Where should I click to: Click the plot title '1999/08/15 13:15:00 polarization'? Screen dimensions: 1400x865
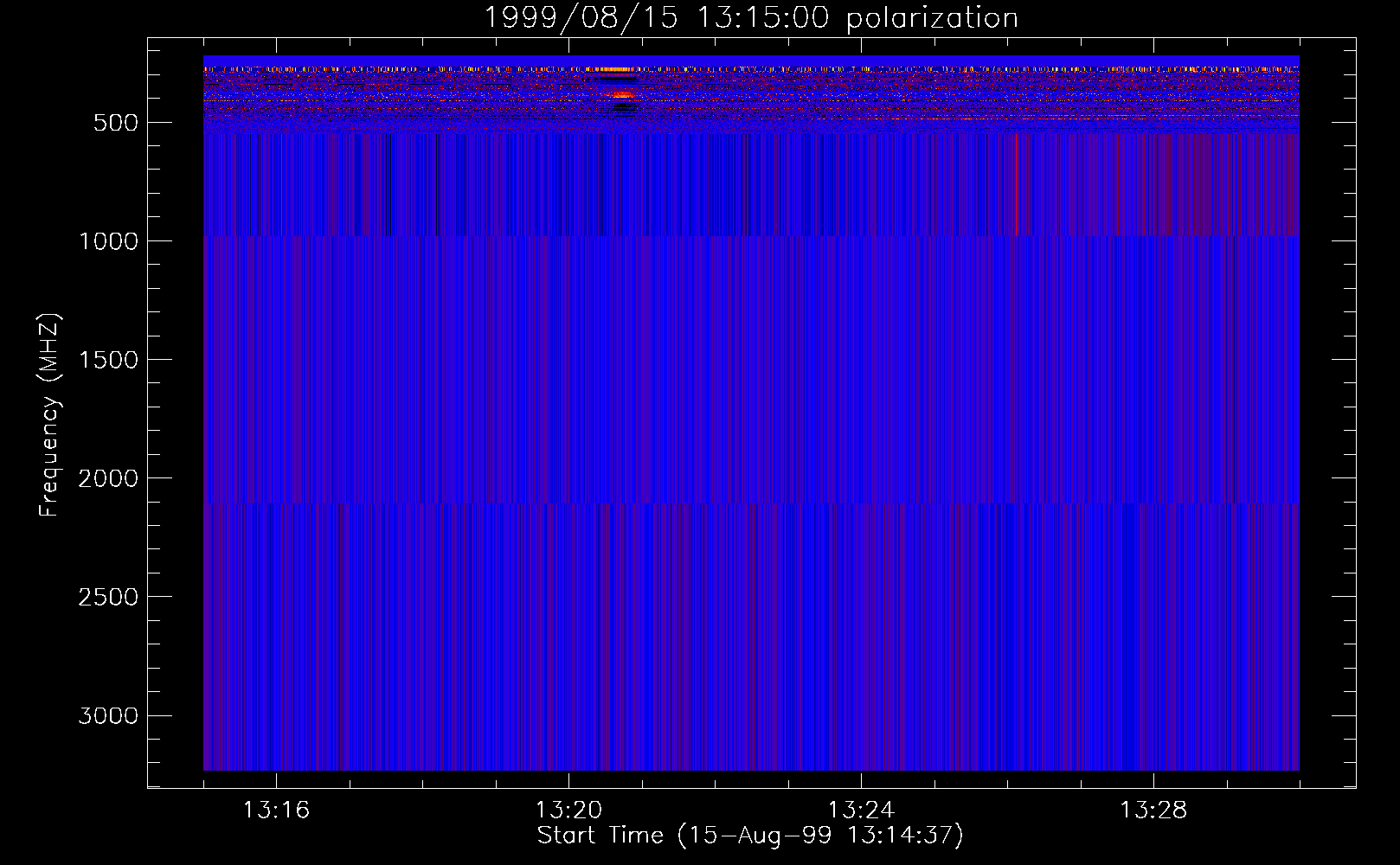click(750, 17)
